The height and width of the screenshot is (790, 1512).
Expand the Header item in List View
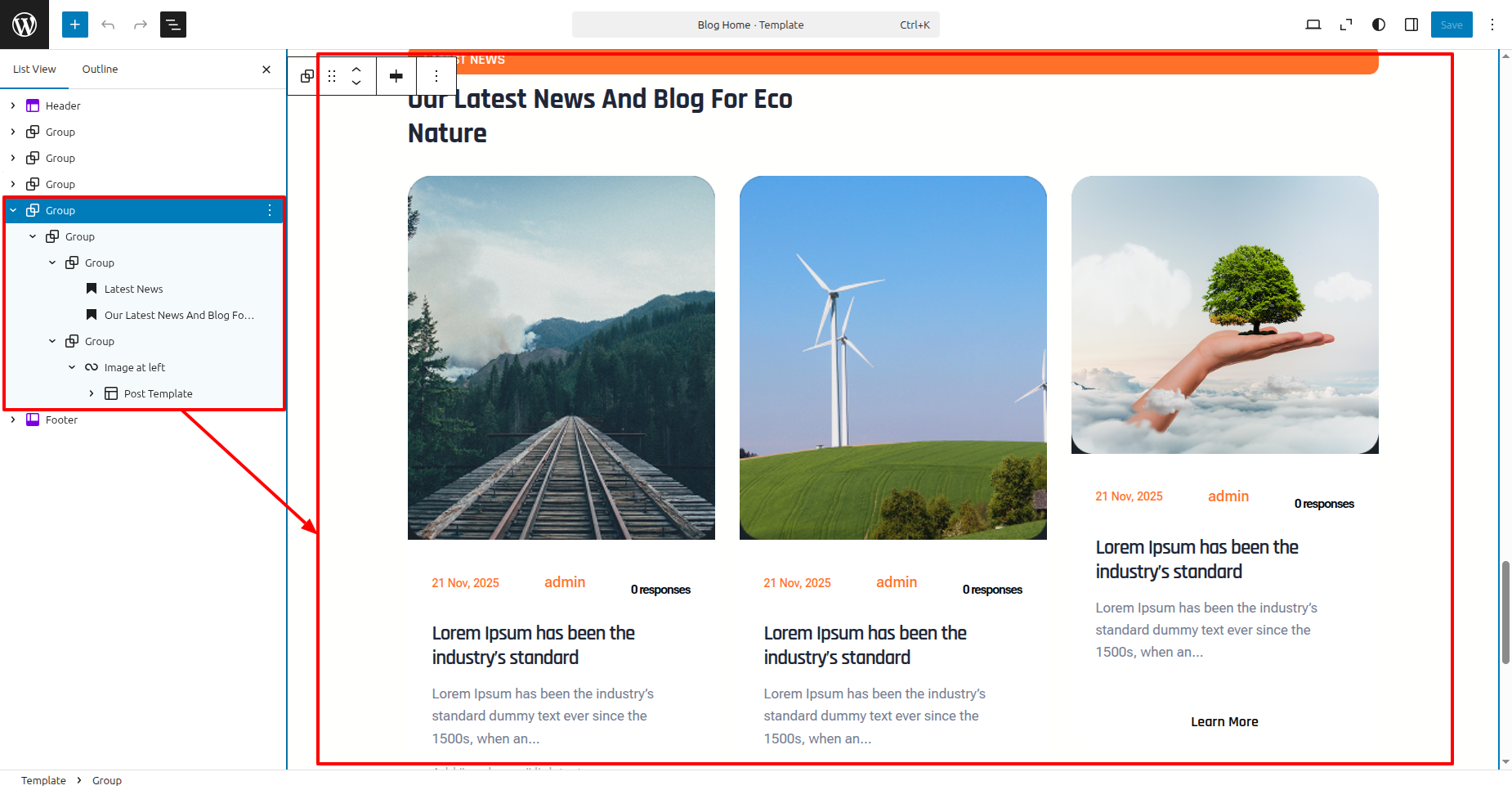[x=13, y=105]
